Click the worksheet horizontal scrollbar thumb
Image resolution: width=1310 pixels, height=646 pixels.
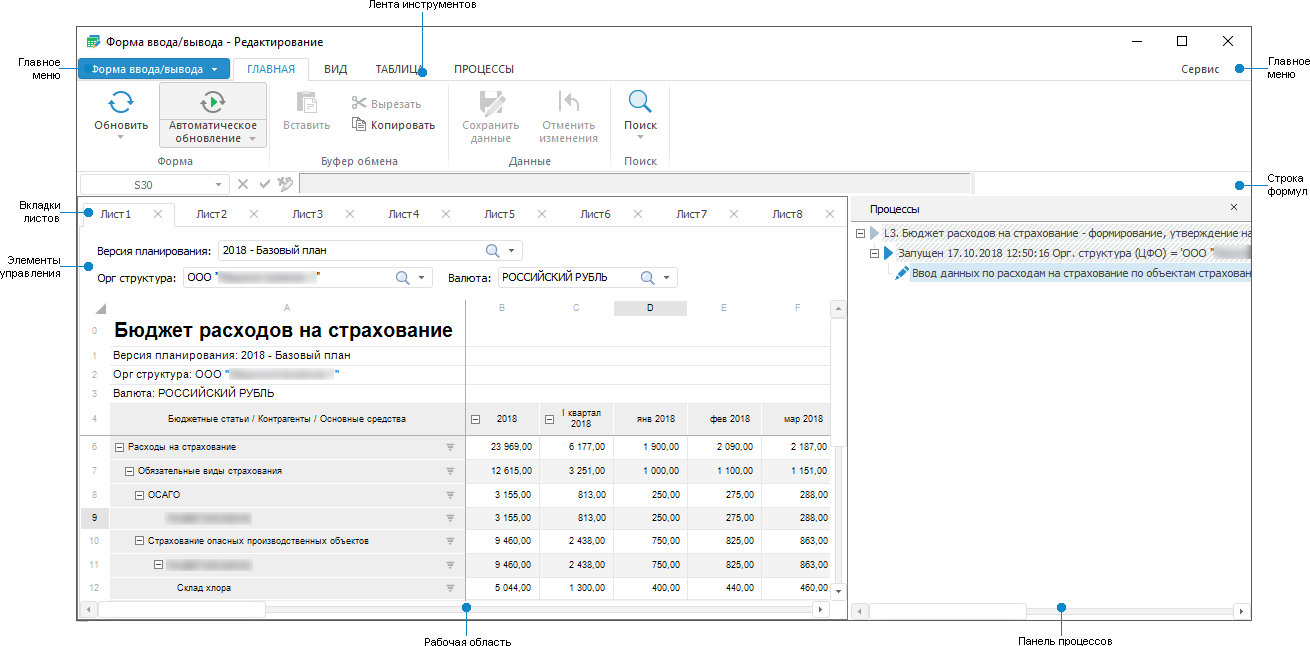181,609
